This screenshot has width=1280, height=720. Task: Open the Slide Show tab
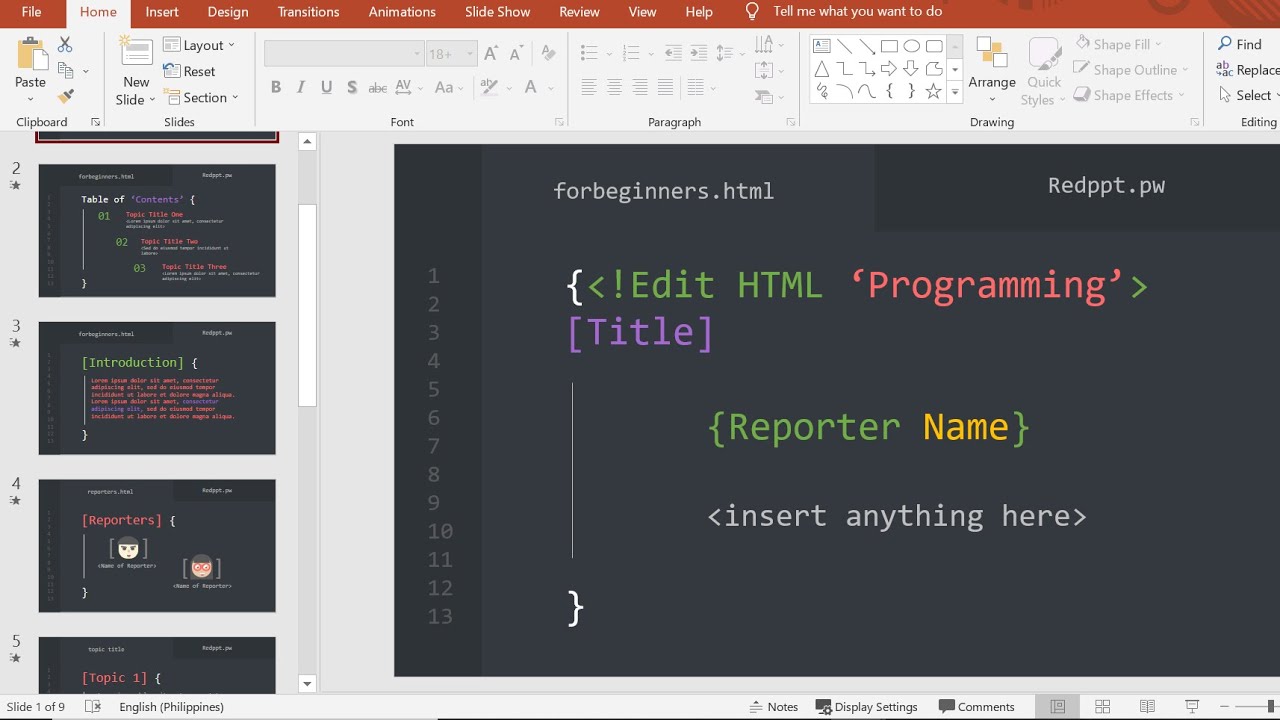pyautogui.click(x=497, y=12)
